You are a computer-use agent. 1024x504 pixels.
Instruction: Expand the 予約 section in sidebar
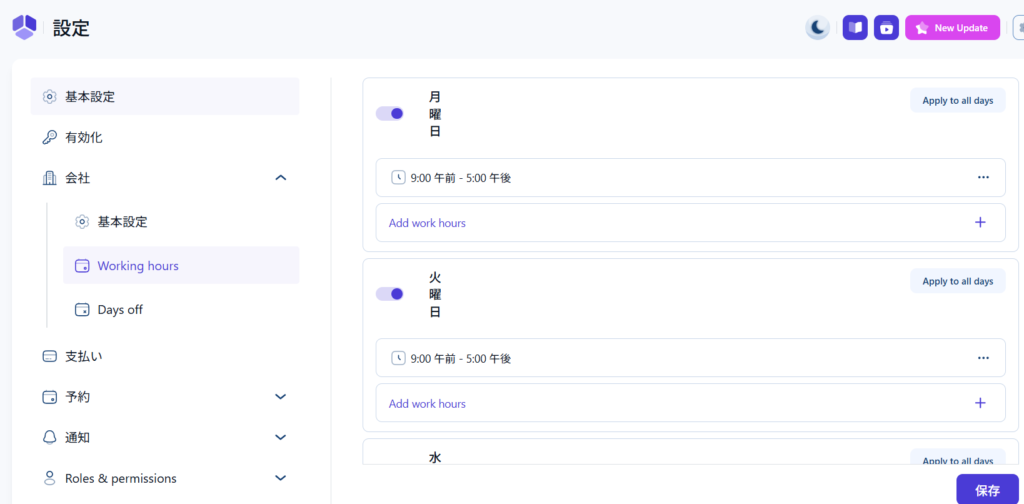280,397
